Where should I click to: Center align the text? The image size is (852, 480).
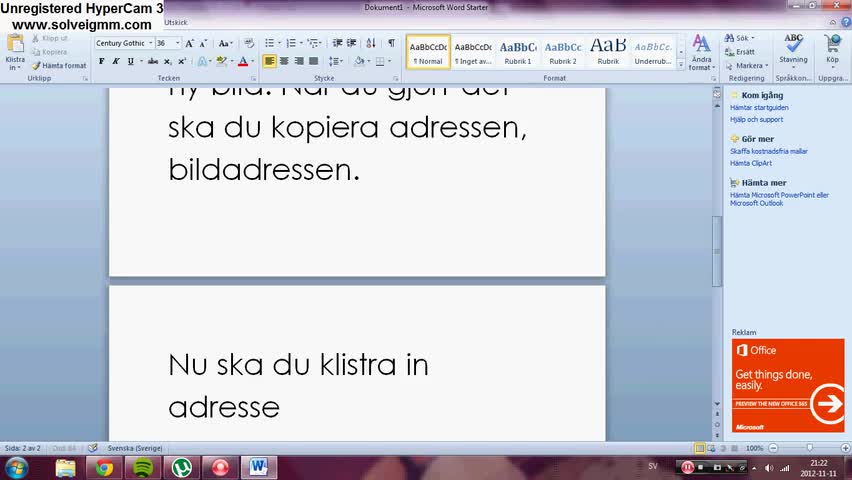[284, 61]
